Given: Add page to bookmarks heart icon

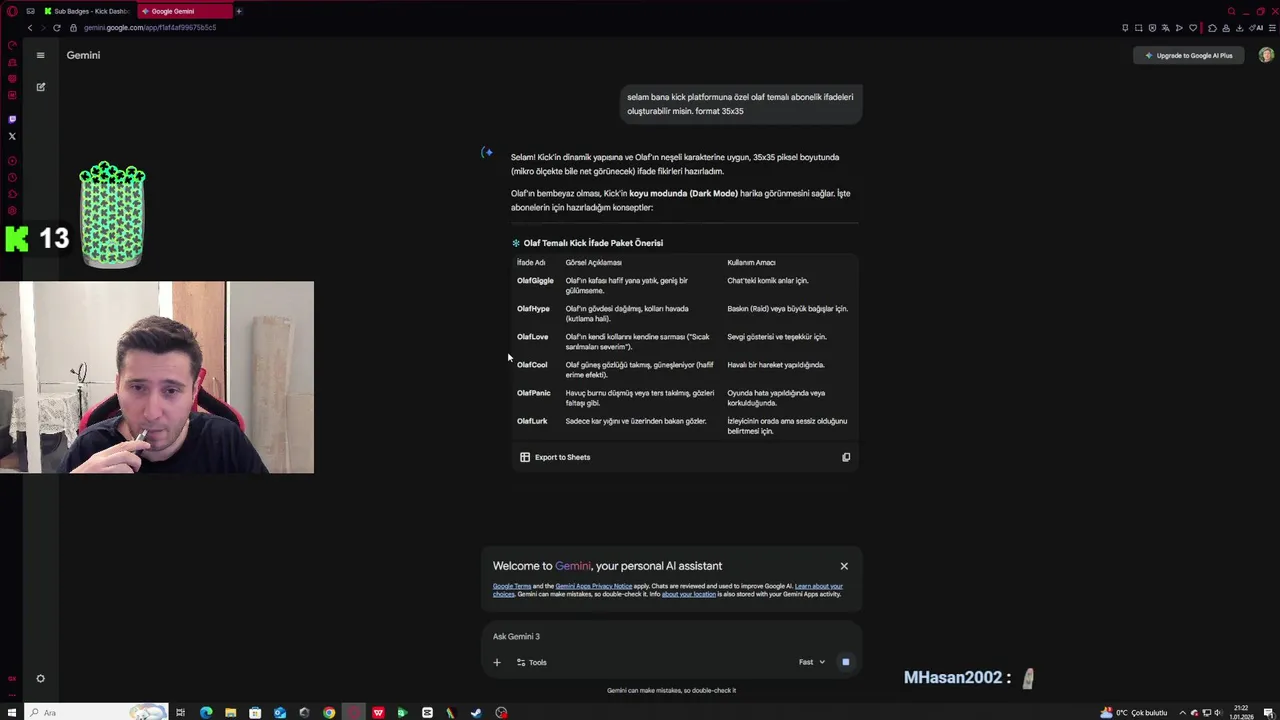Looking at the screenshot, I should tap(1192, 28).
